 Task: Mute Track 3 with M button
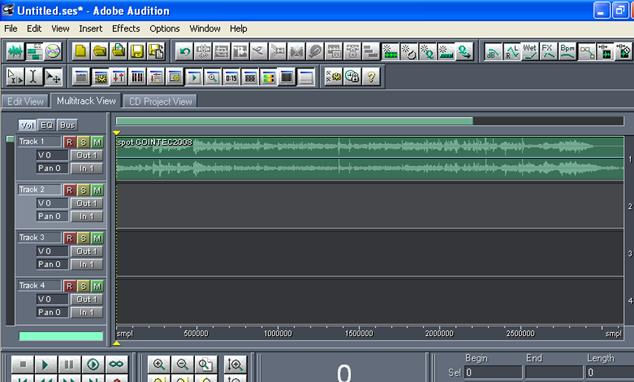pos(97,238)
